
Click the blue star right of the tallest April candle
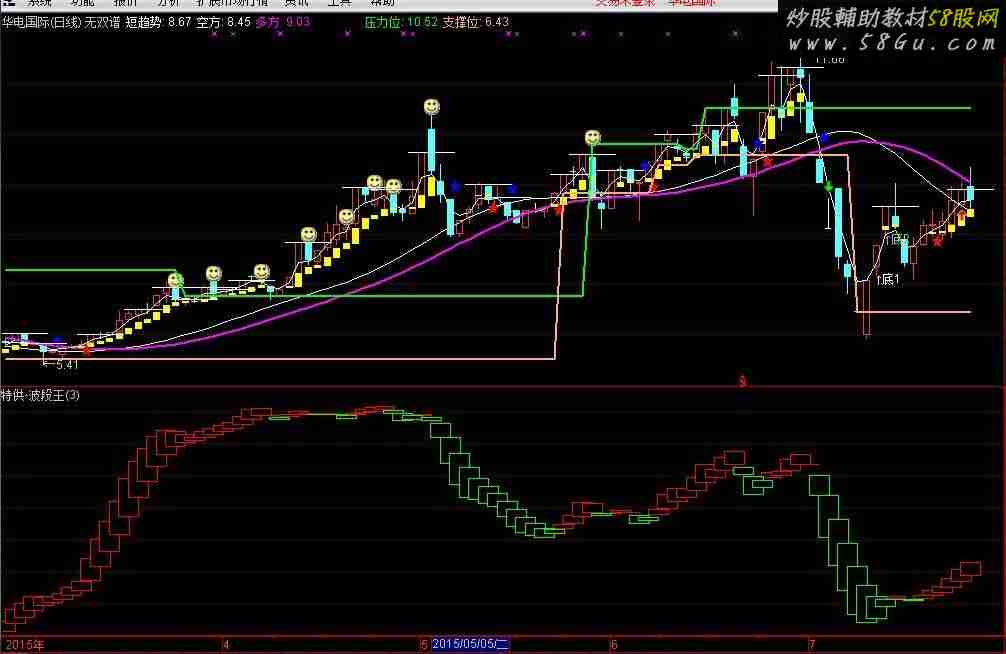455,187
